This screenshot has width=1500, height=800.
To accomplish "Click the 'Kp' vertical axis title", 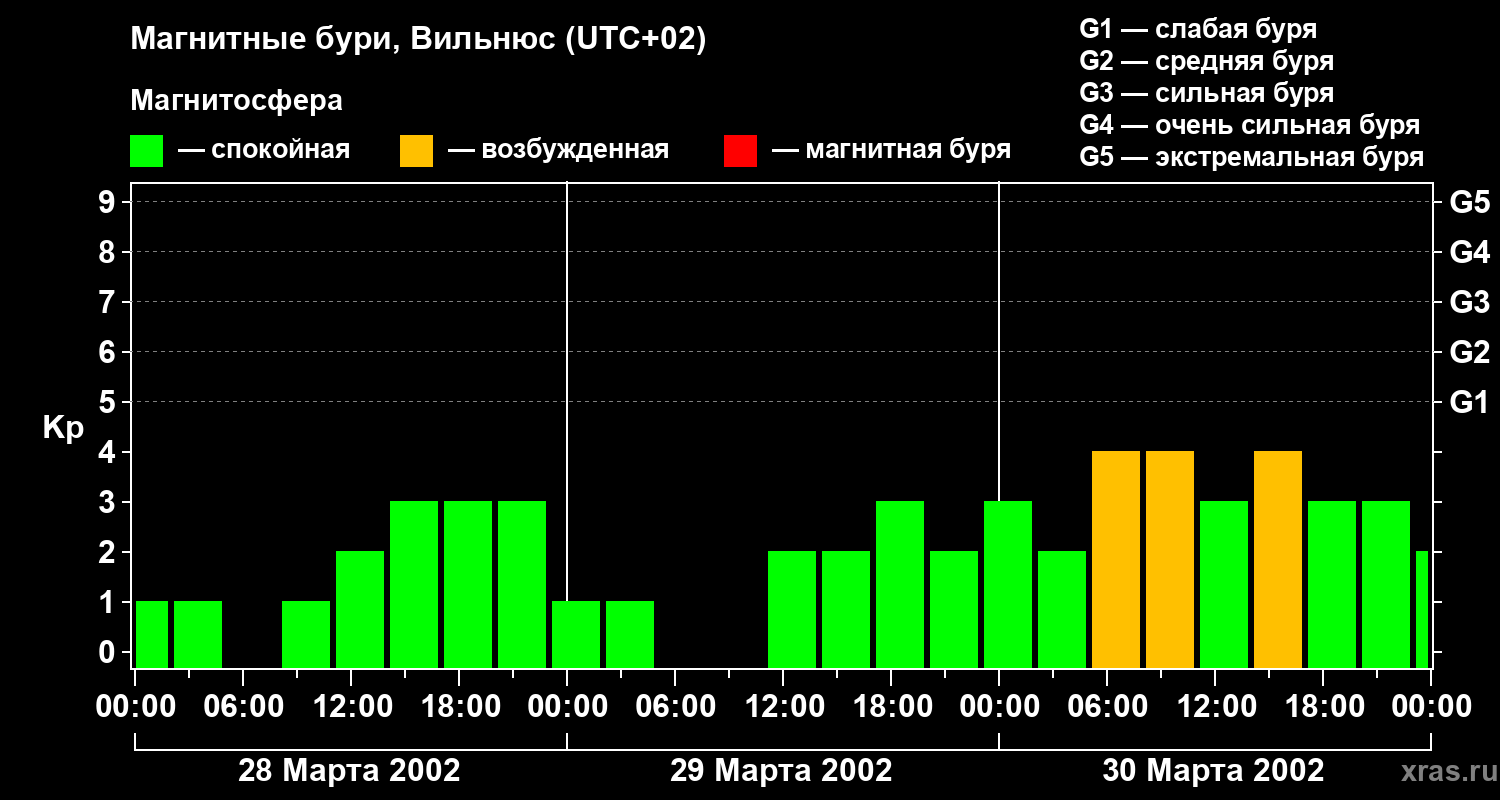I will (63, 428).
